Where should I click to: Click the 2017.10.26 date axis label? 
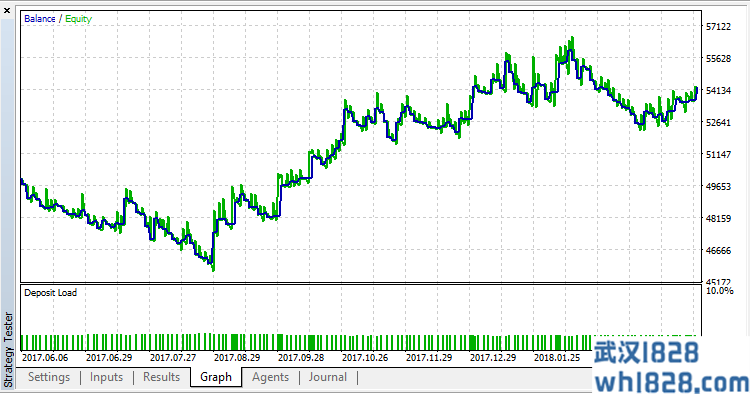coord(365,358)
